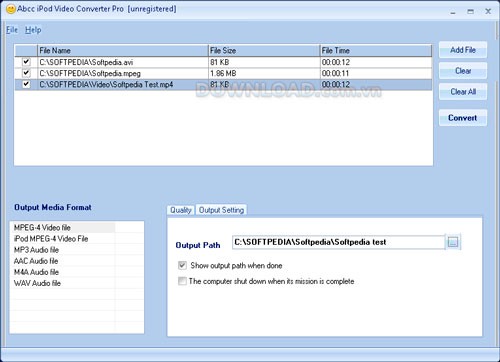Open the Help menu
This screenshot has height=362, width=500.
point(33,30)
